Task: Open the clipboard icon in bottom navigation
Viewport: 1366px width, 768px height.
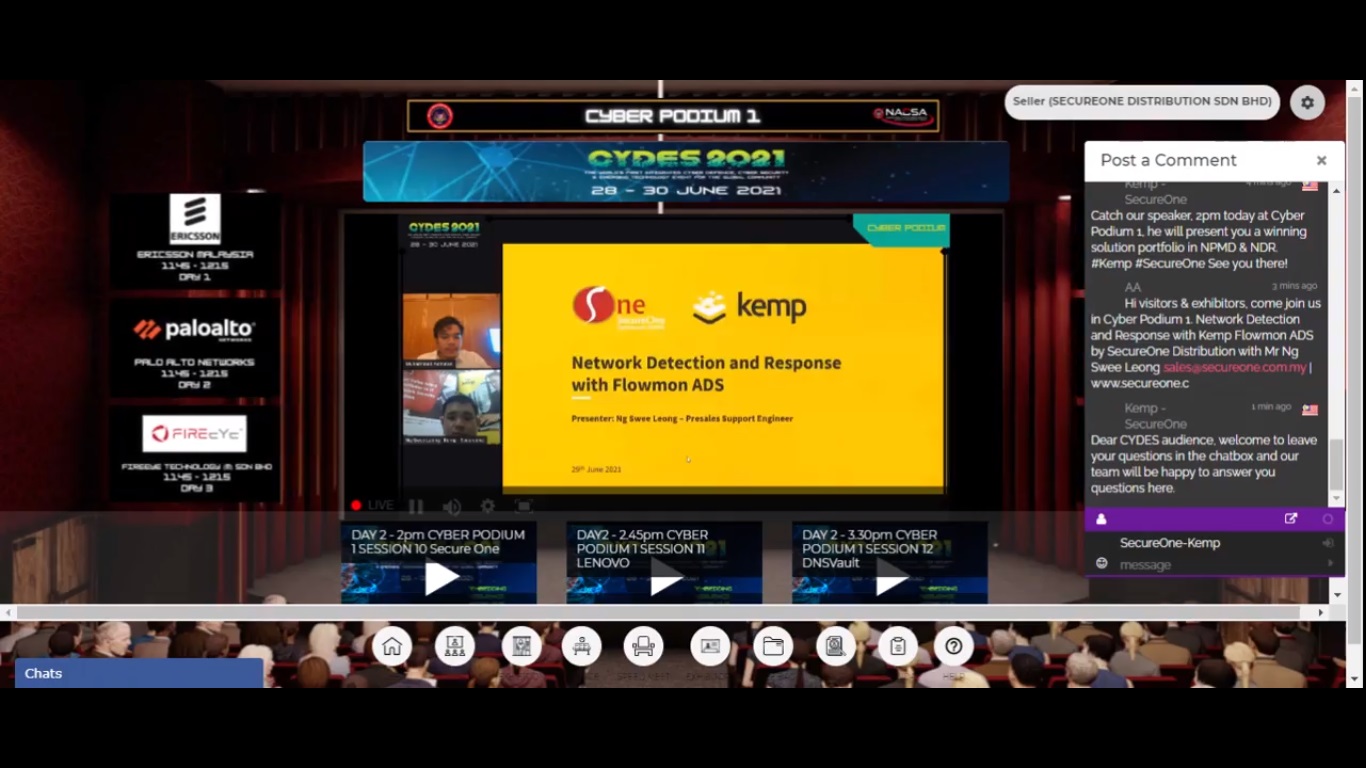Action: coord(898,646)
